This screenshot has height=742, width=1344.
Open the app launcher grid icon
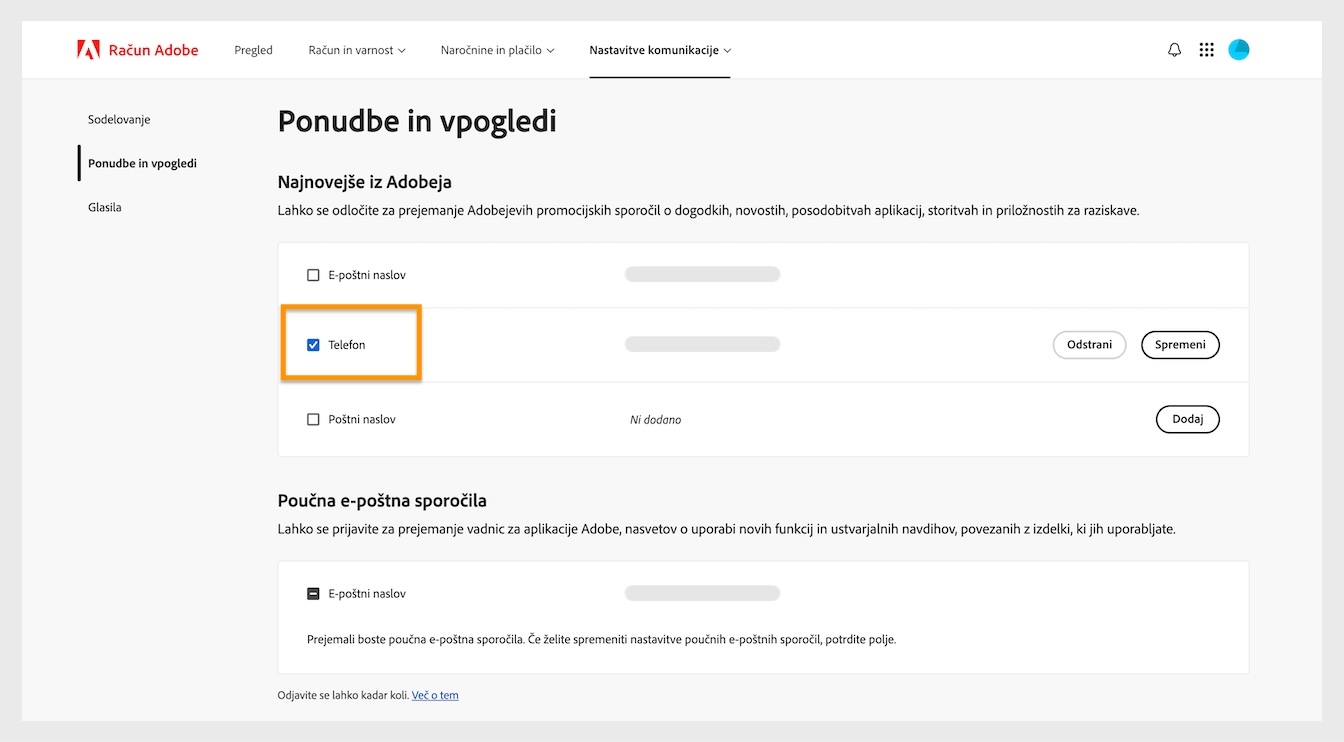[x=1207, y=49]
